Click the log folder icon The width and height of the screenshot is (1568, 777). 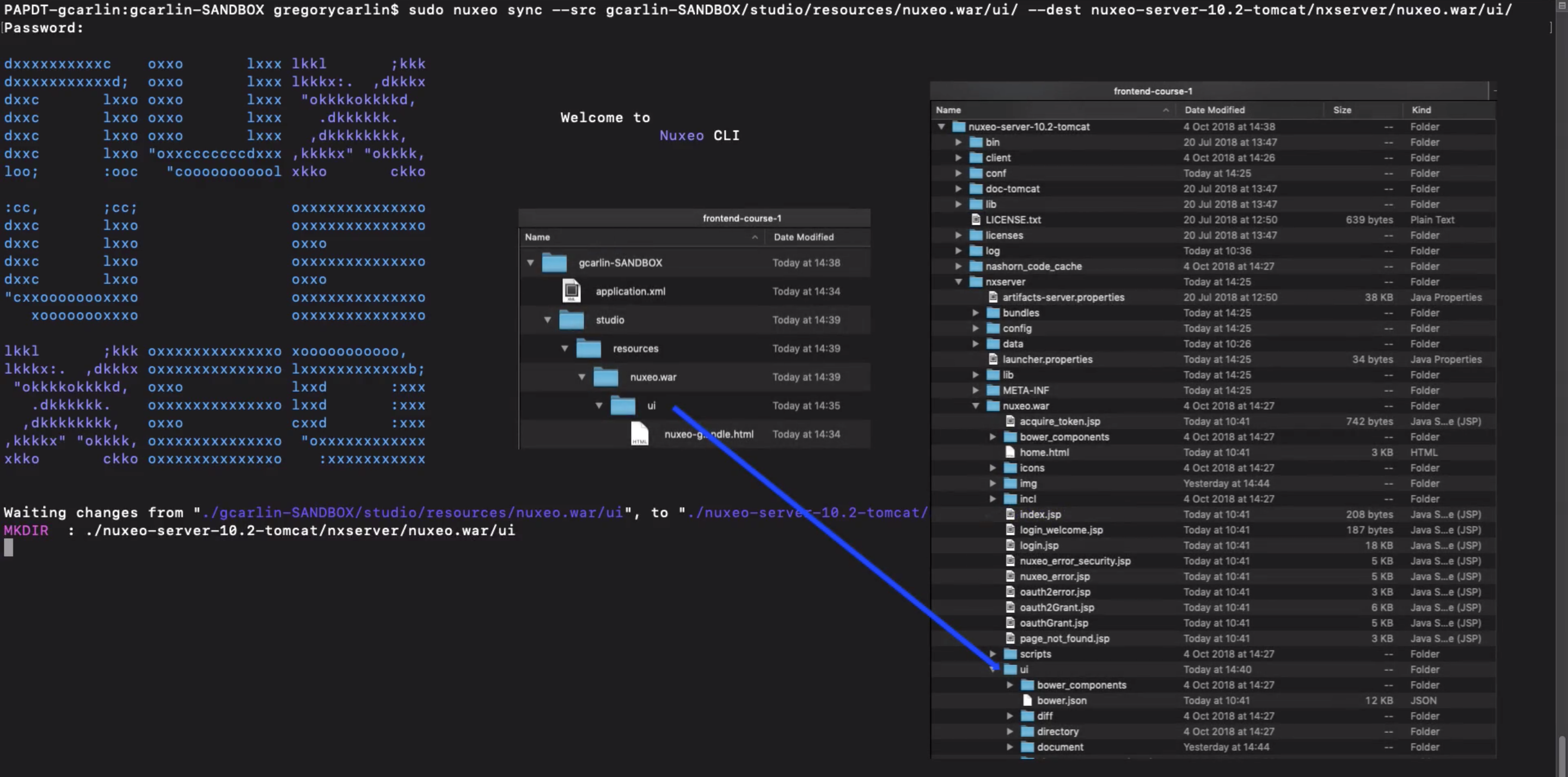pos(976,251)
